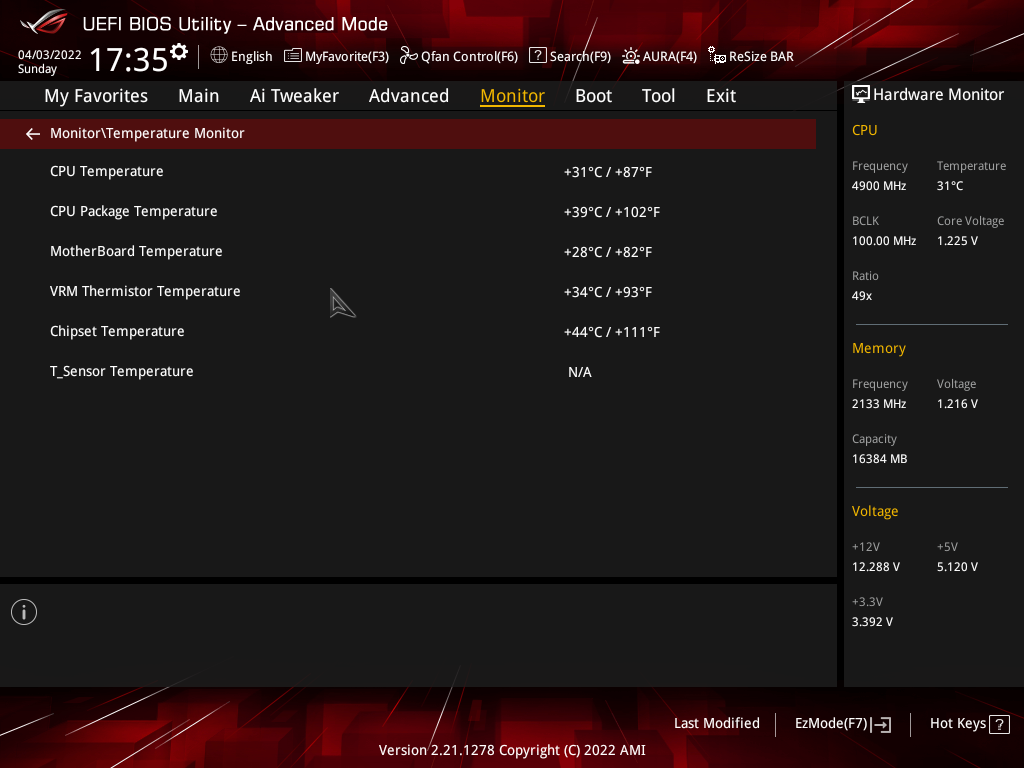Viewport: 1024px width, 768px height.
Task: Click Last Modified button
Action: point(717,724)
